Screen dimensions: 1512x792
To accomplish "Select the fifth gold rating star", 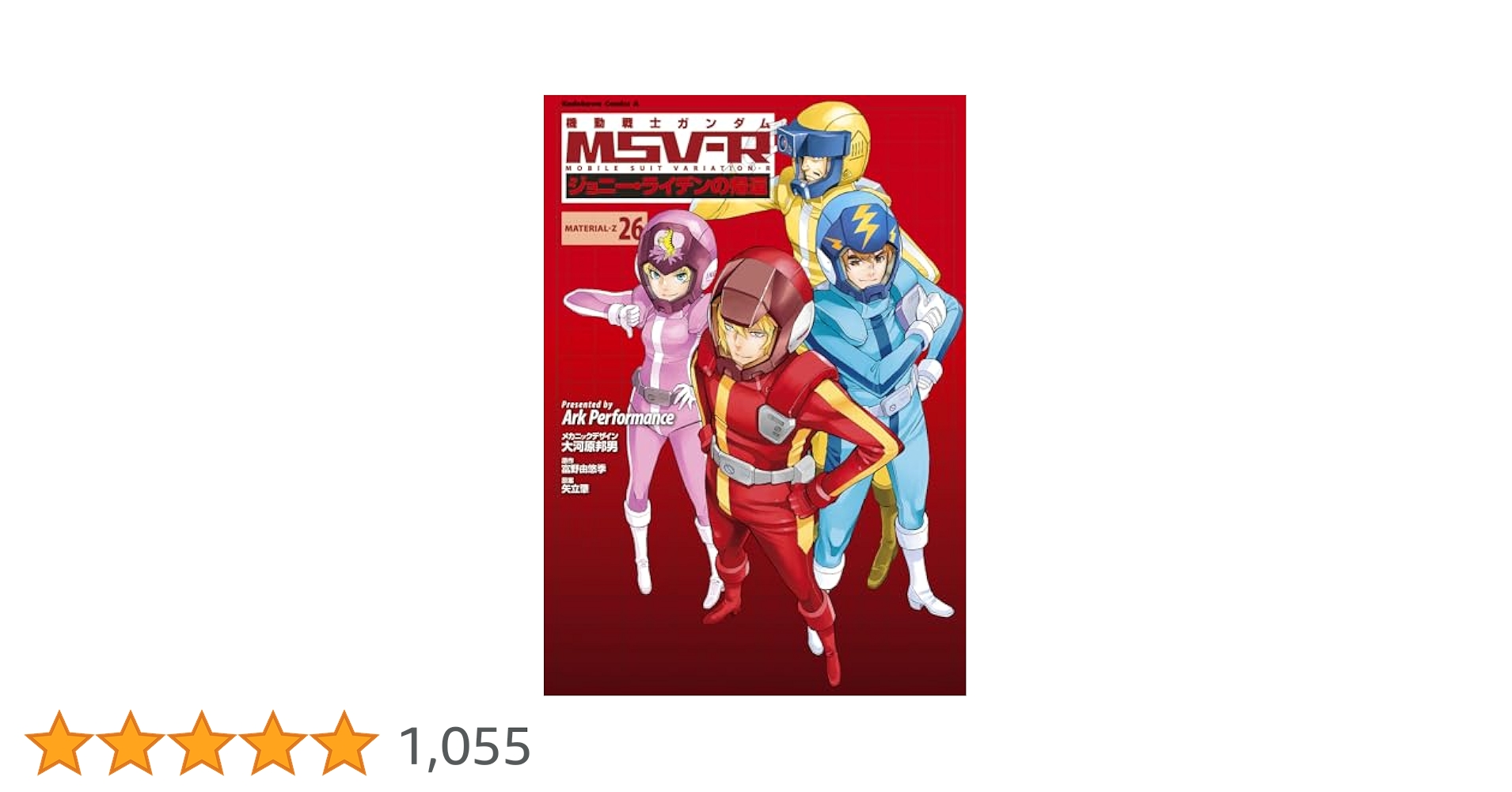I will click(x=344, y=743).
